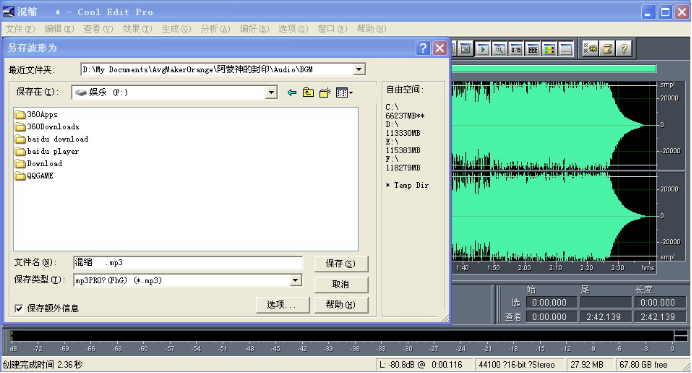Click the hms label on time ruler
Screen dimensions: 692x373
pyautogui.click(x=647, y=268)
